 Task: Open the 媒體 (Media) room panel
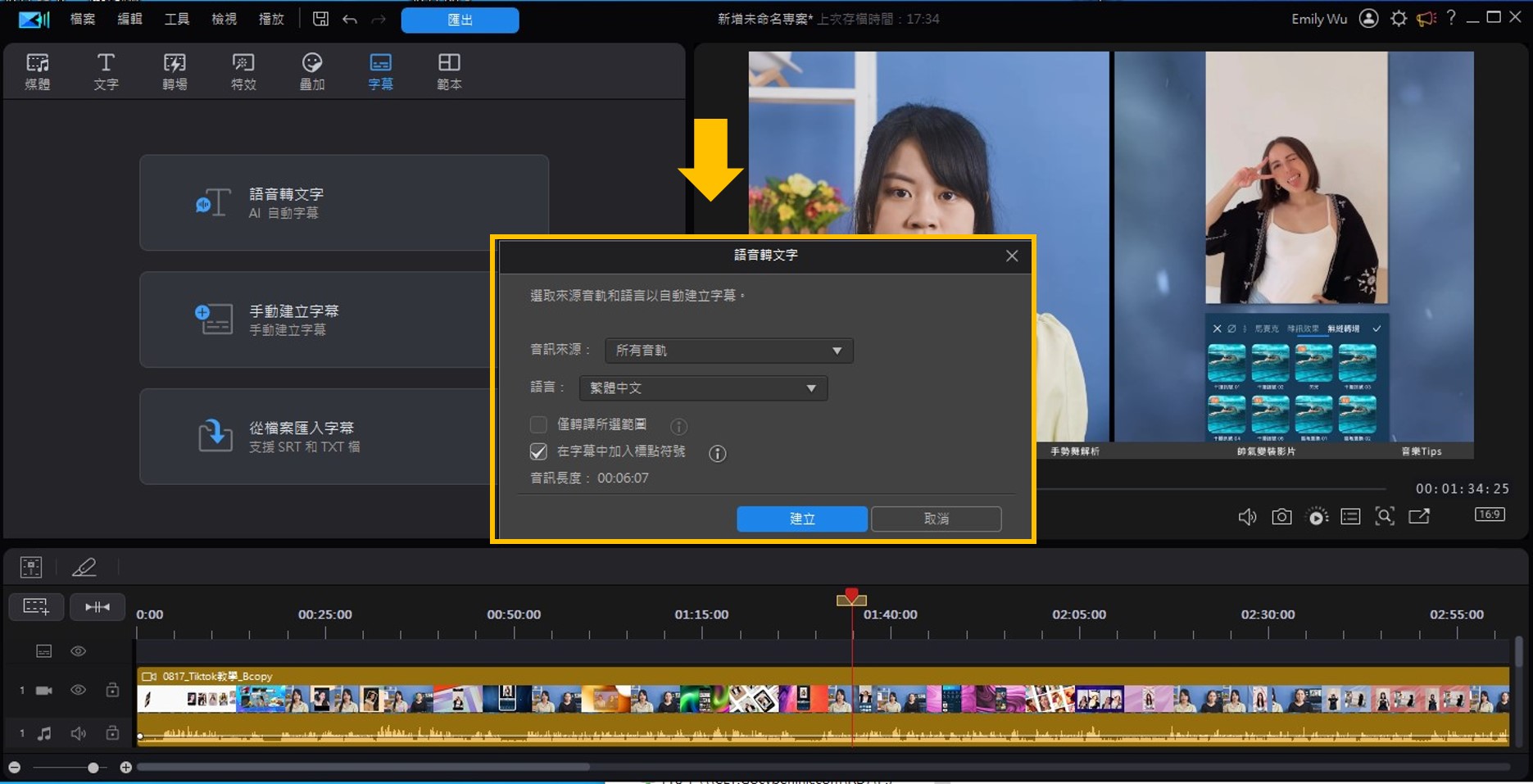coord(38,70)
